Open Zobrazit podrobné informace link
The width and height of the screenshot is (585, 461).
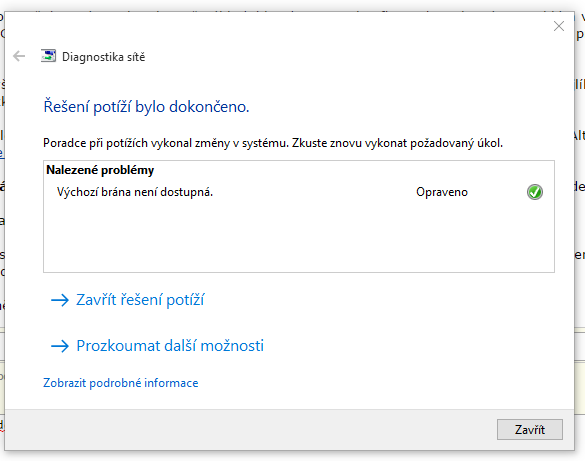(121, 383)
